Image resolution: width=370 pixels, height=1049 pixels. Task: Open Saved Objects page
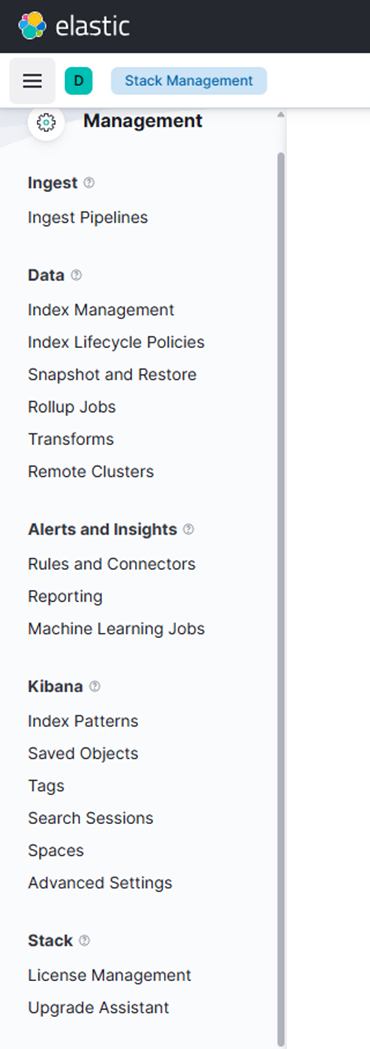pyautogui.click(x=83, y=753)
